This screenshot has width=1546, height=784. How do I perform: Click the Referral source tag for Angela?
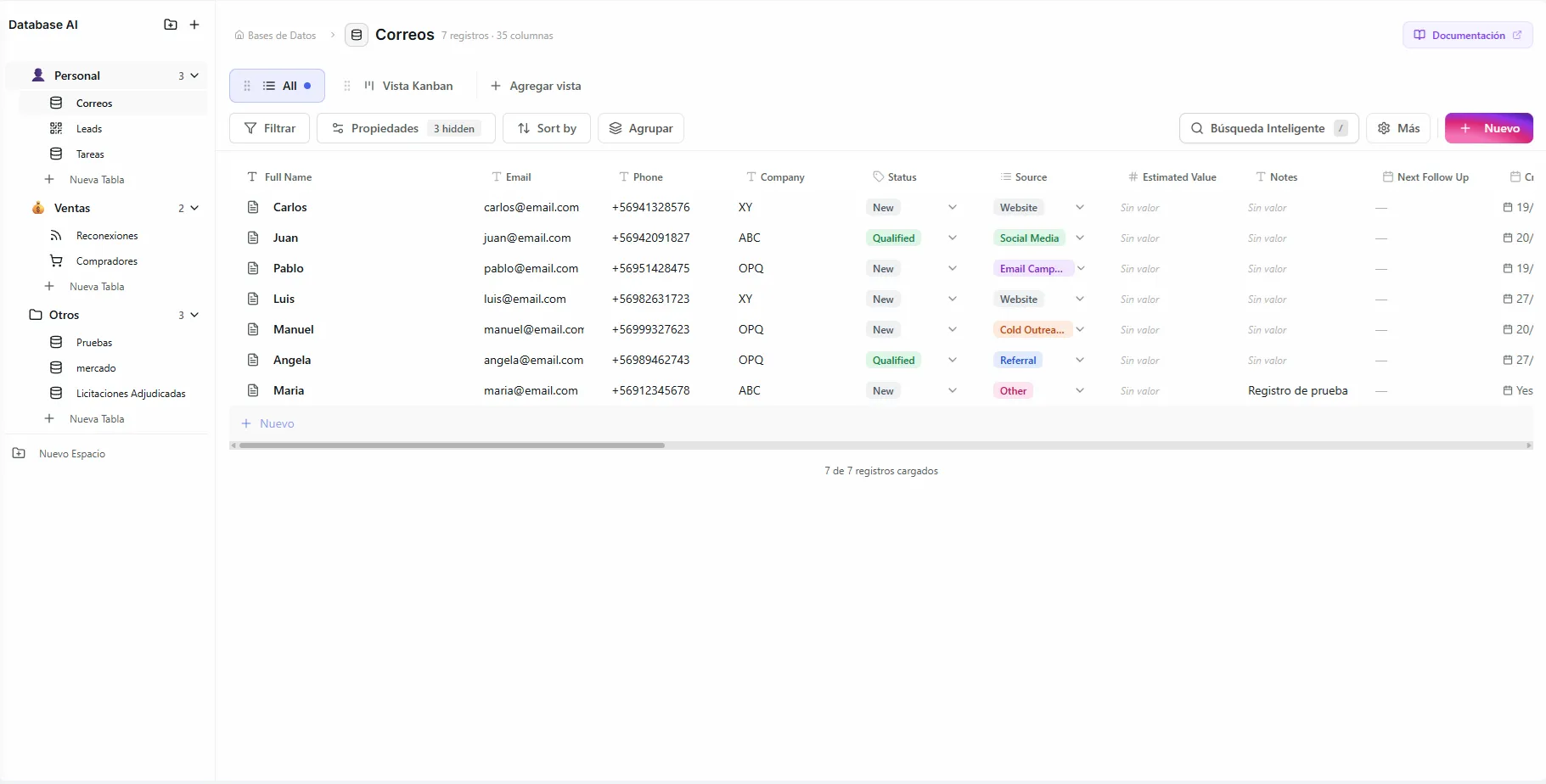[1018, 360]
